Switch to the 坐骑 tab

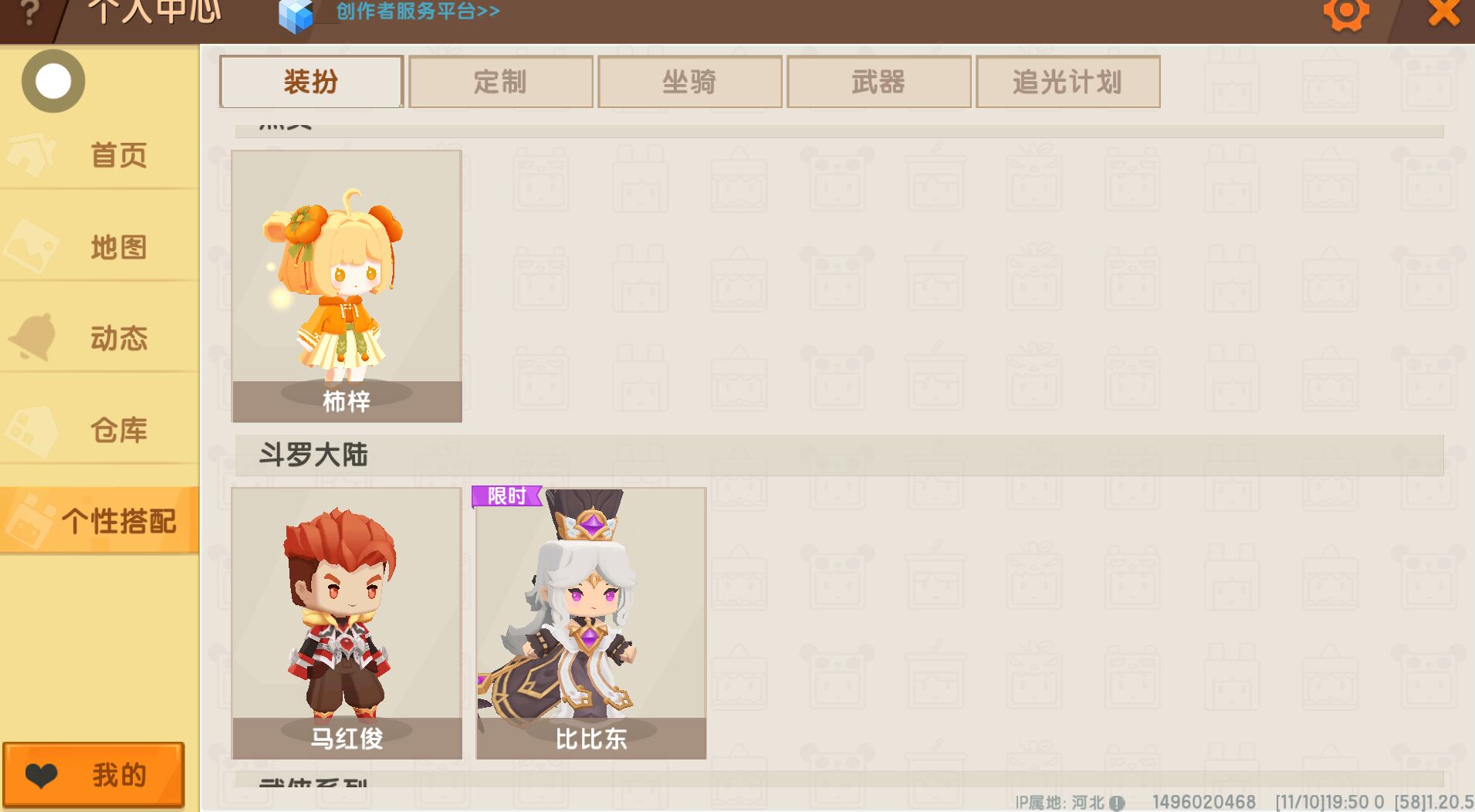point(689,82)
